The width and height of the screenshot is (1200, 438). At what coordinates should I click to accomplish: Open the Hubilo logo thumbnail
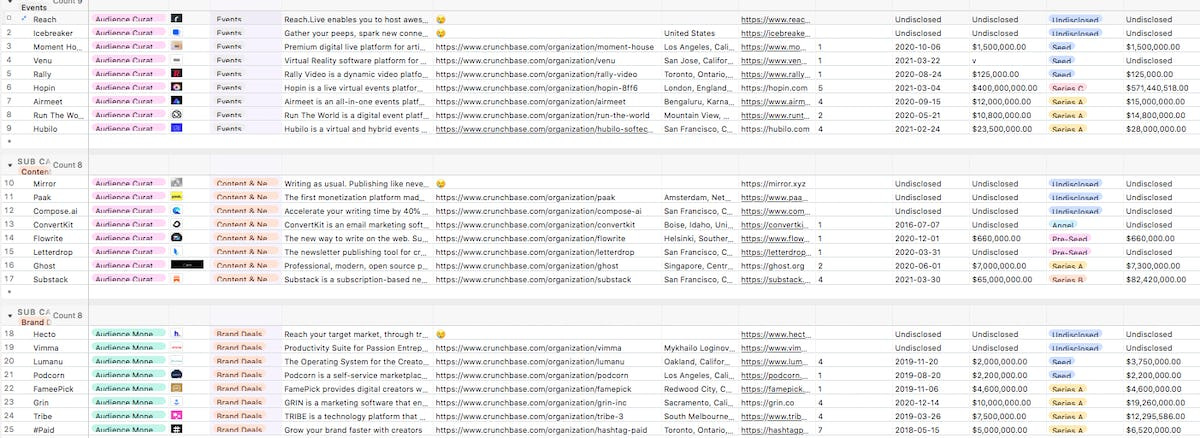[176, 128]
